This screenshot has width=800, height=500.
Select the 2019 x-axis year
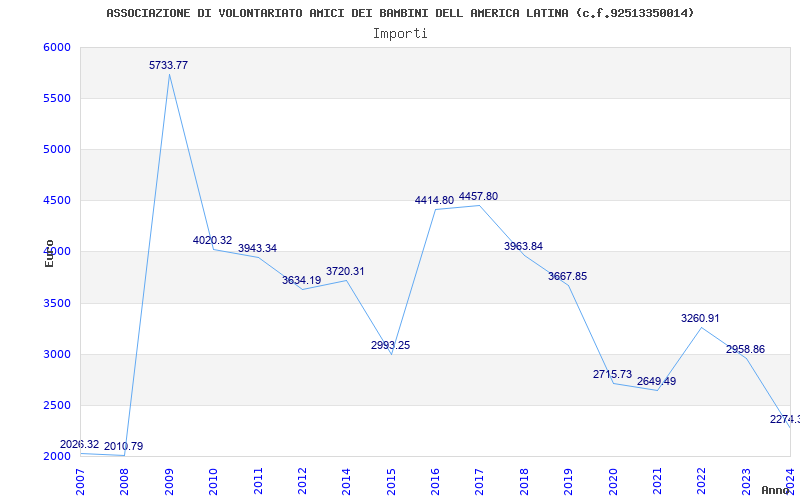(568, 481)
